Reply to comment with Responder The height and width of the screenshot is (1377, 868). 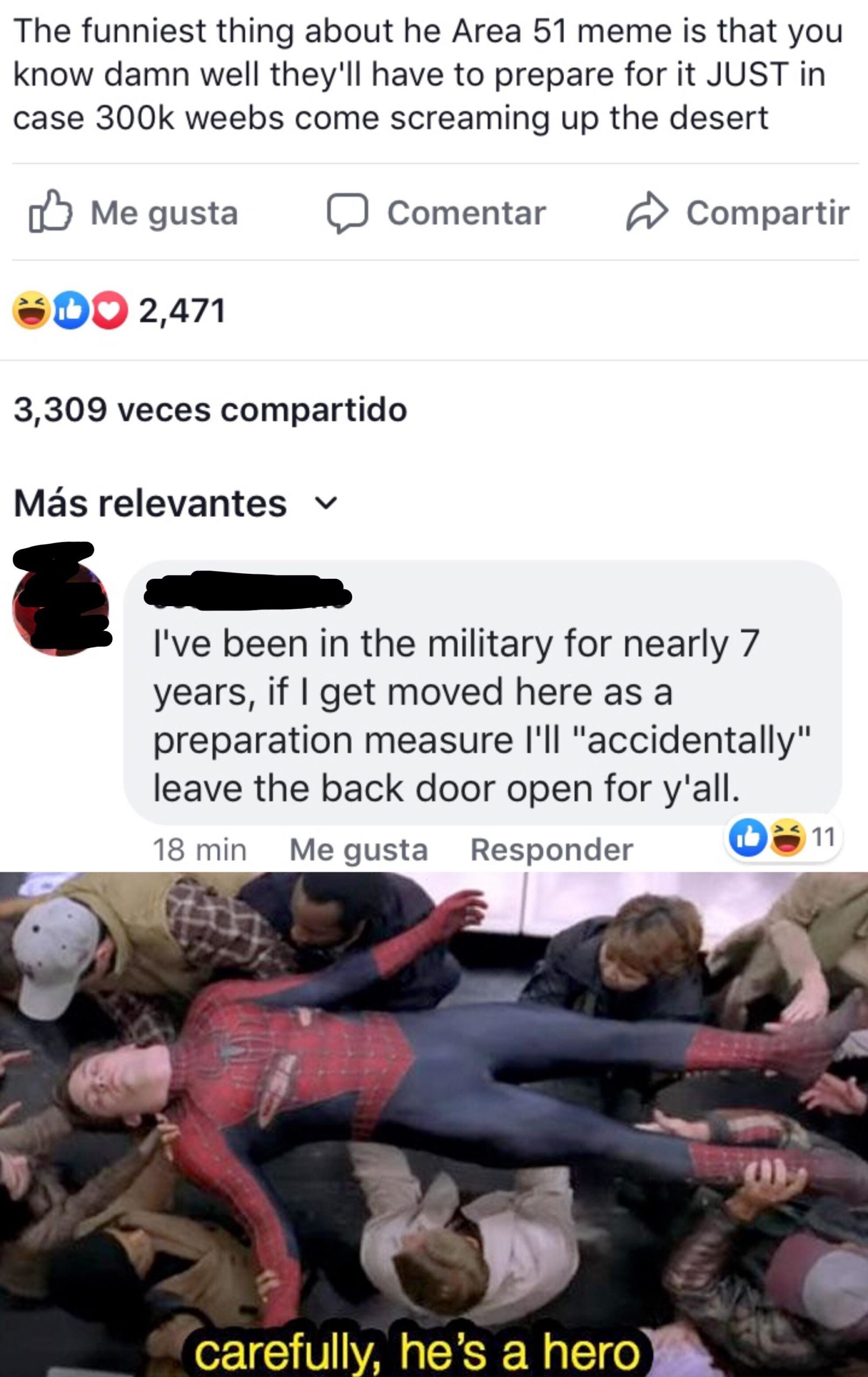coord(551,850)
